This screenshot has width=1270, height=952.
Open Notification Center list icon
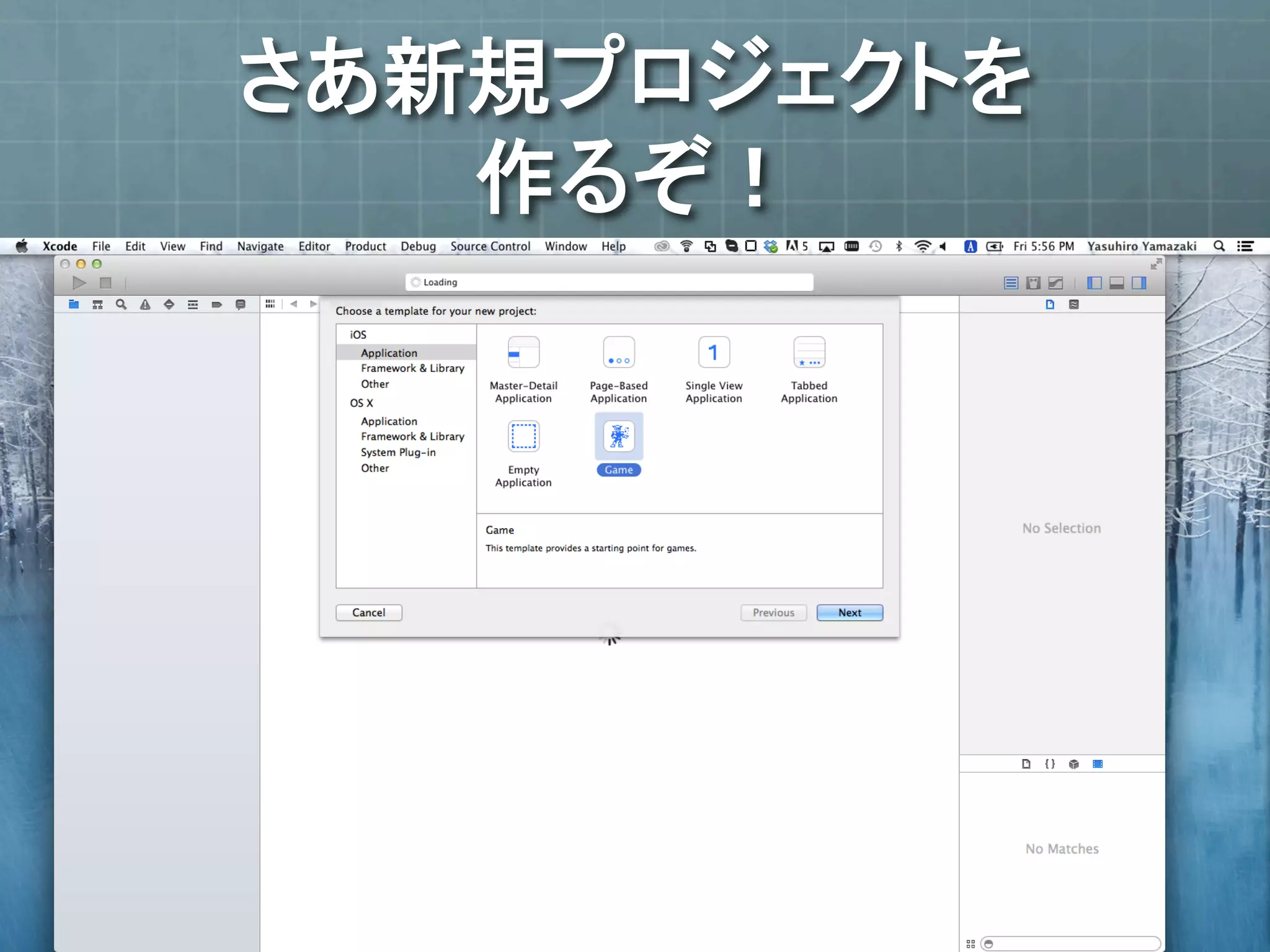coord(1245,246)
